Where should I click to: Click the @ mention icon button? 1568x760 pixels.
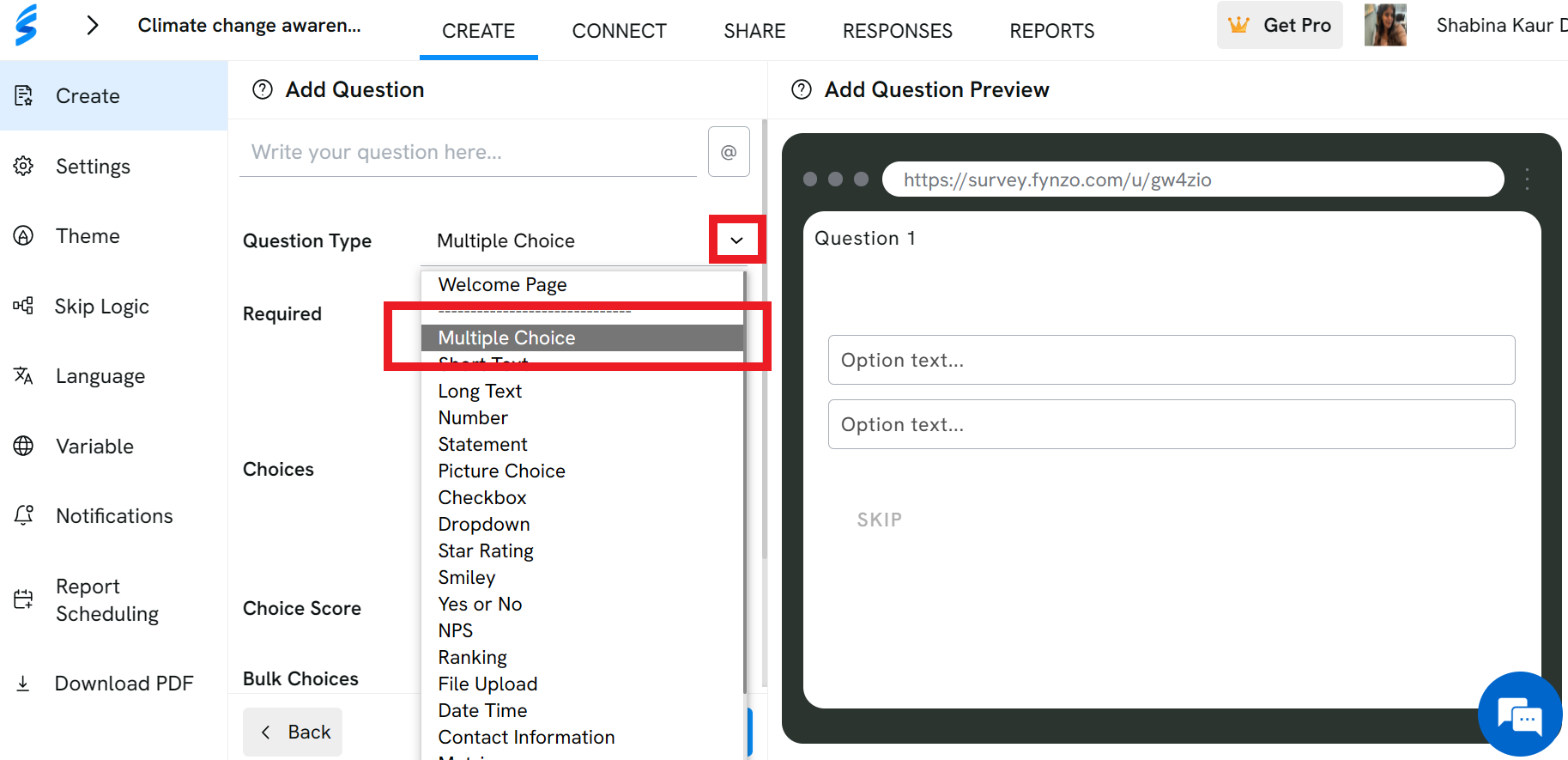click(x=729, y=152)
